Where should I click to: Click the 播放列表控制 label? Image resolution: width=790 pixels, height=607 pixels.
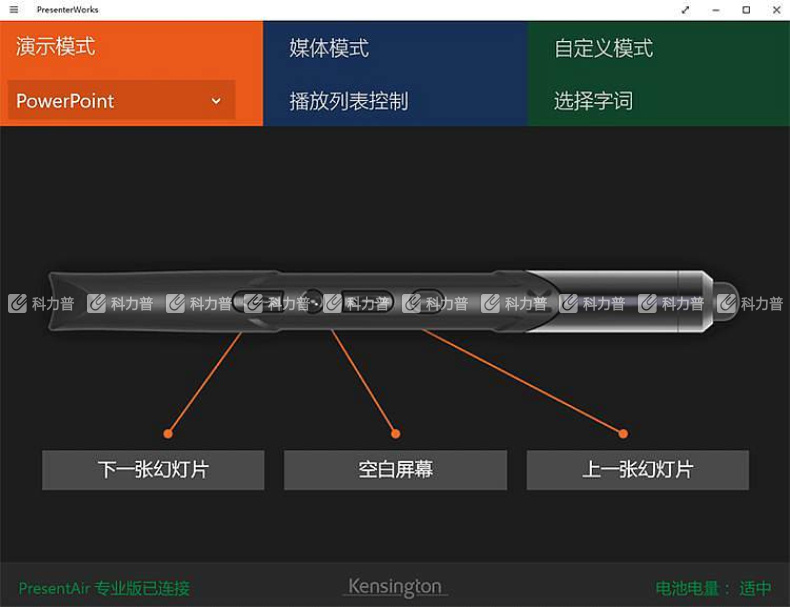click(x=349, y=101)
